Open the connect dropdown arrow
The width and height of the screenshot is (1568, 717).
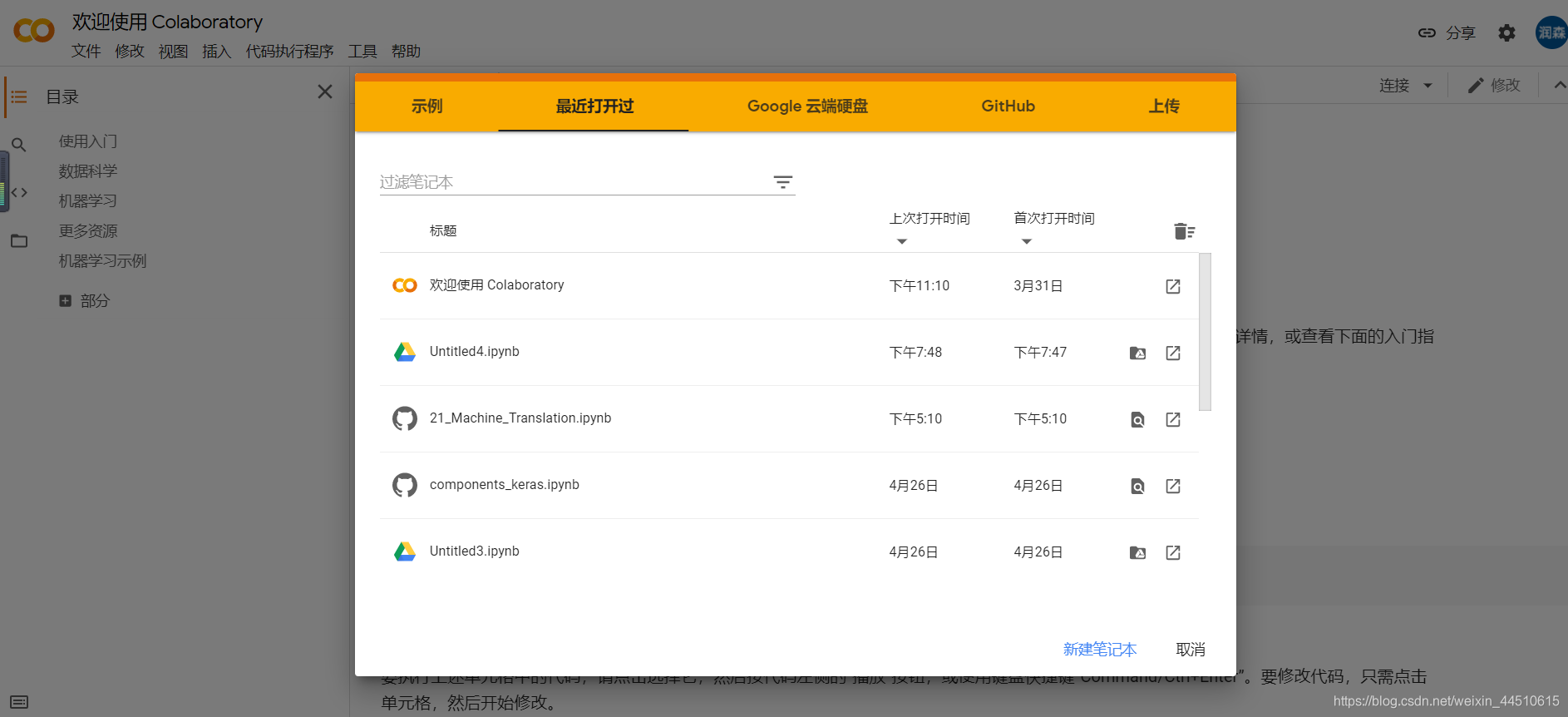[1427, 85]
